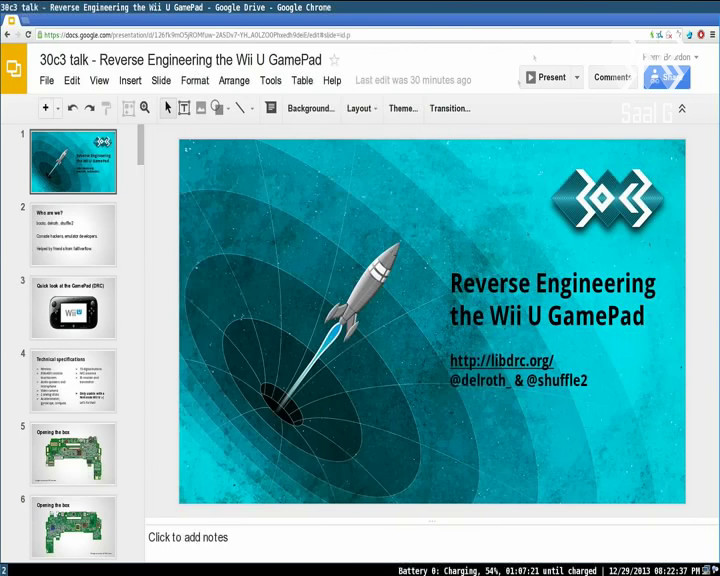Select the Zoom magnifier tool
This screenshot has width=720, height=576.
(x=145, y=108)
